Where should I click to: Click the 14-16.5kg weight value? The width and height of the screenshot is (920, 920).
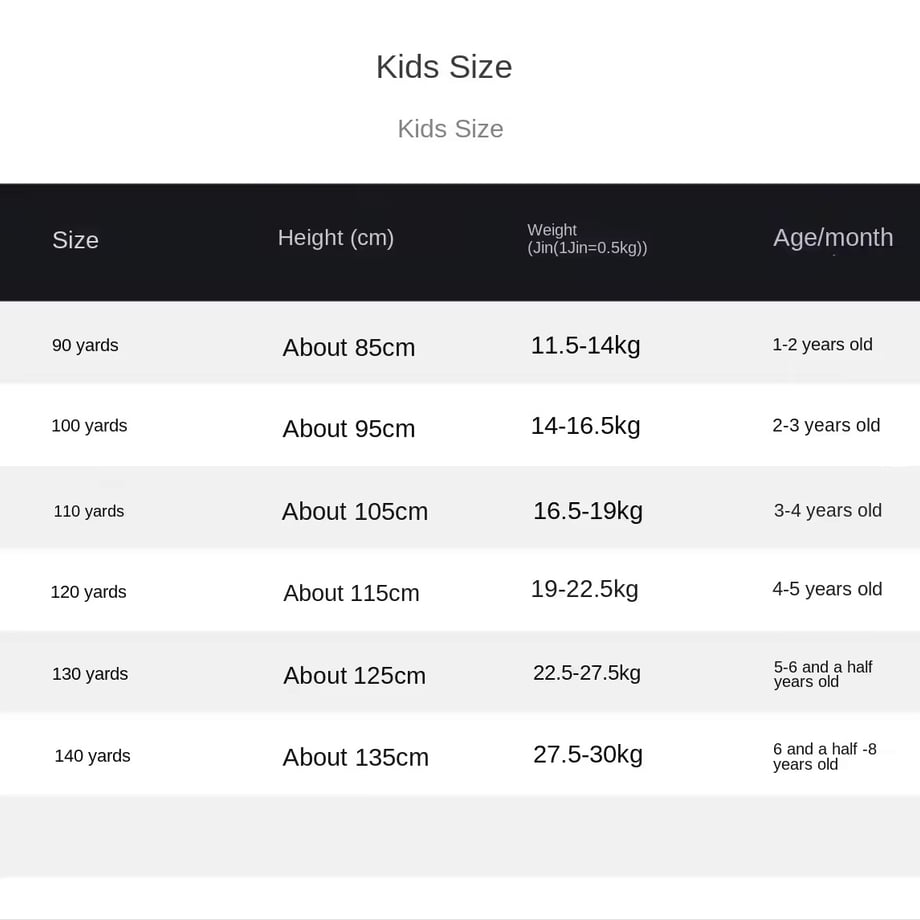click(x=586, y=427)
